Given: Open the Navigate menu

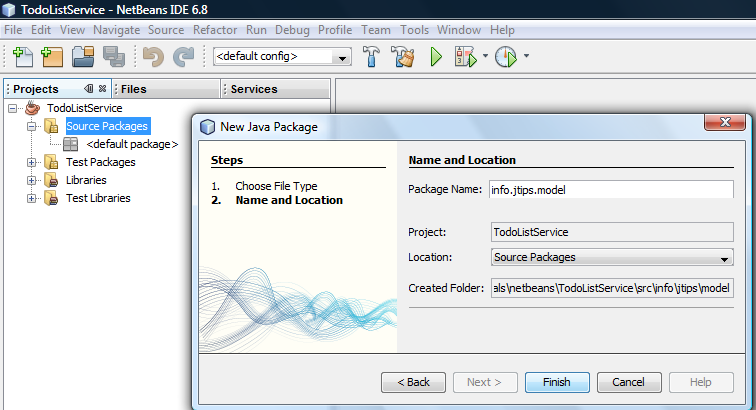Looking at the screenshot, I should click(x=117, y=30).
